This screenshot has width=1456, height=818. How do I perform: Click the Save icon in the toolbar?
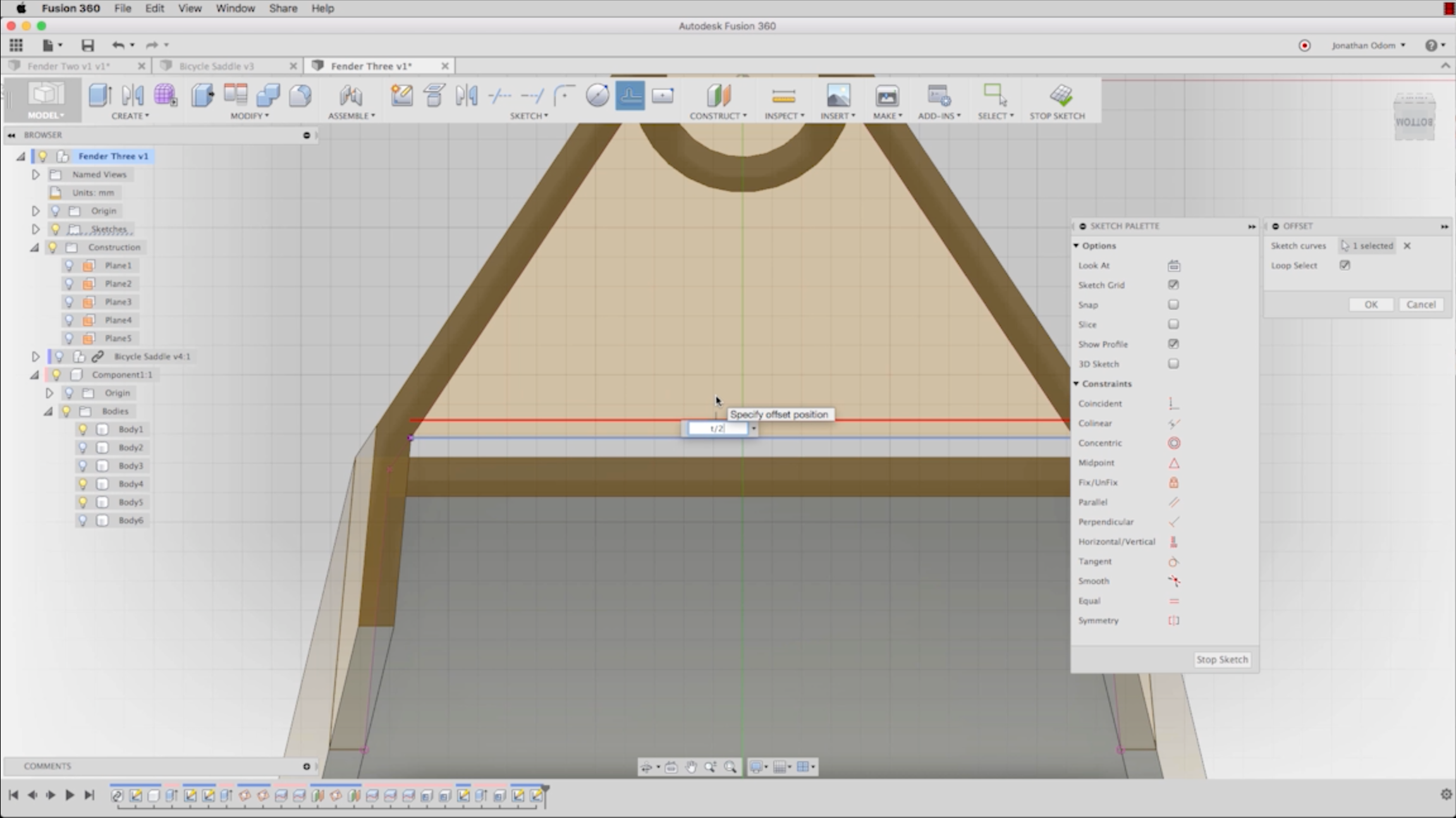pos(87,45)
